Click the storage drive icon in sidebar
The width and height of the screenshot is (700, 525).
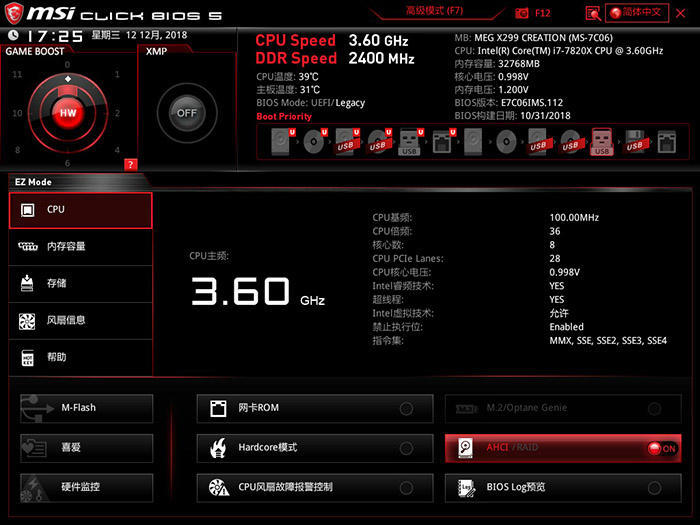[x=27, y=283]
